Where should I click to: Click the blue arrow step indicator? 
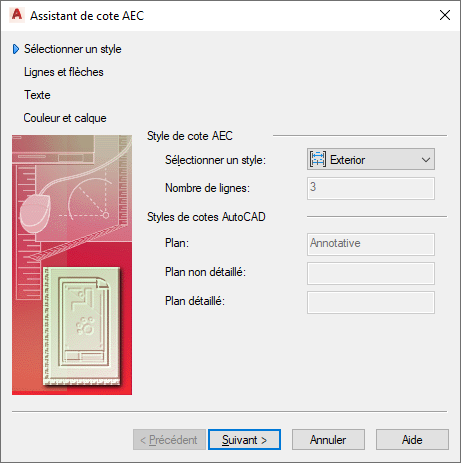point(16,49)
